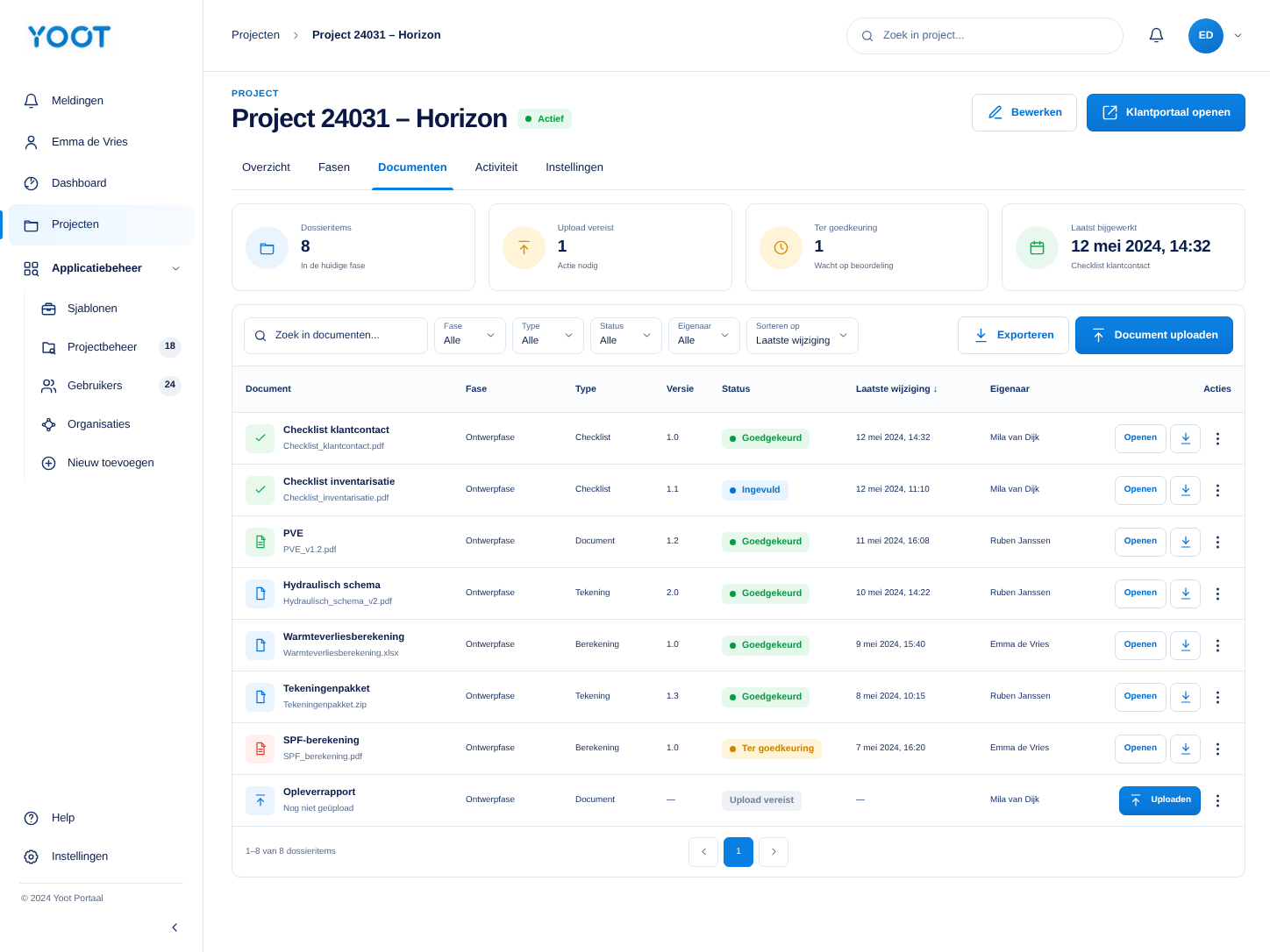Select the Documenten tab
Image resolution: width=1270 pixels, height=952 pixels.
pyautogui.click(x=412, y=167)
